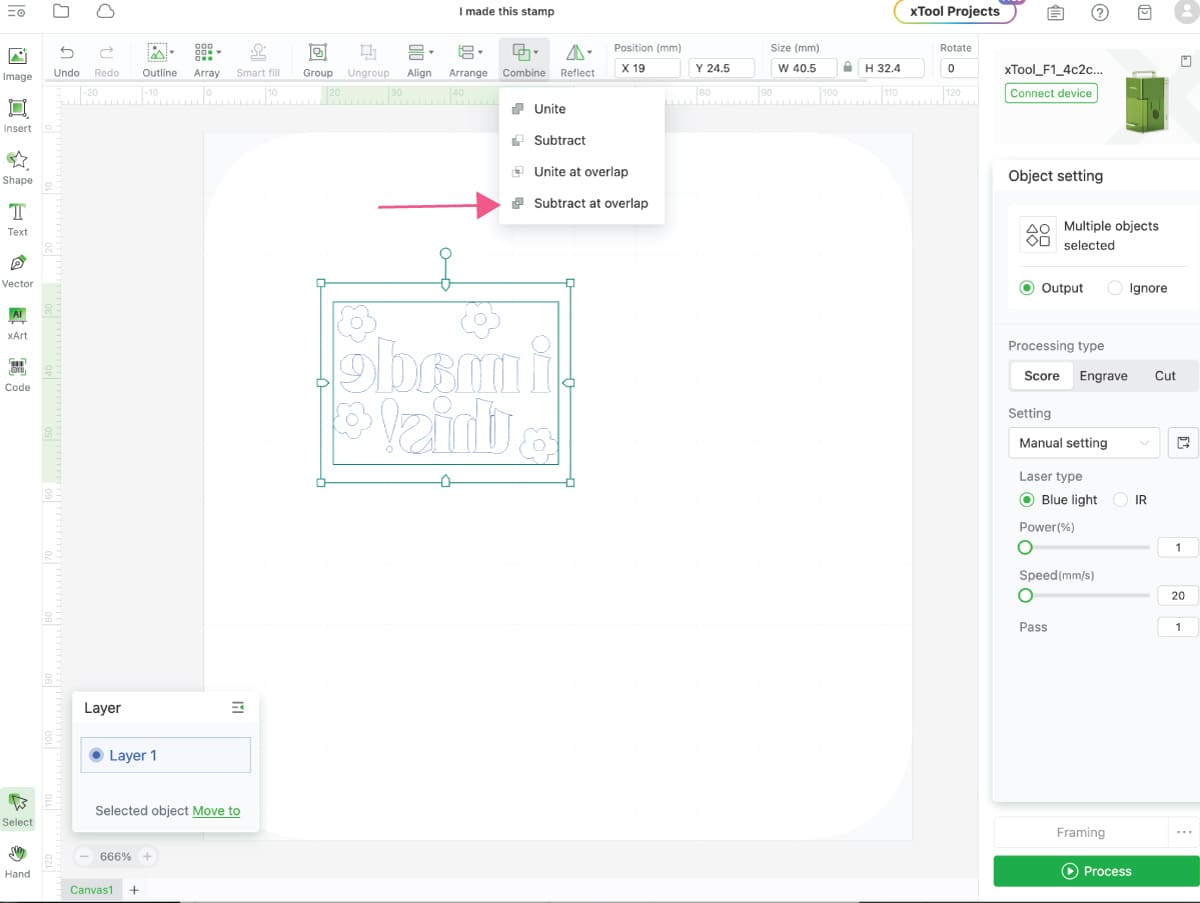Choose Subtract at overlap menu item

(x=590, y=203)
